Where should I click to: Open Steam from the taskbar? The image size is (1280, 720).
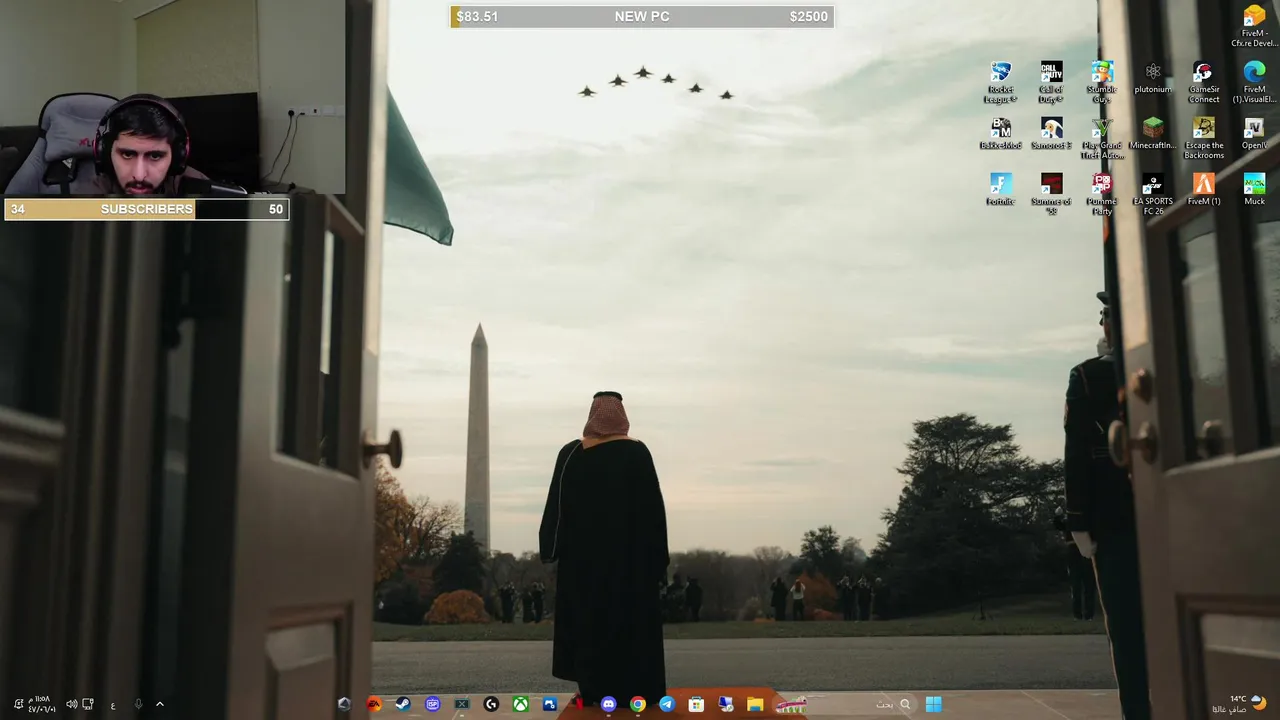pyautogui.click(x=403, y=704)
